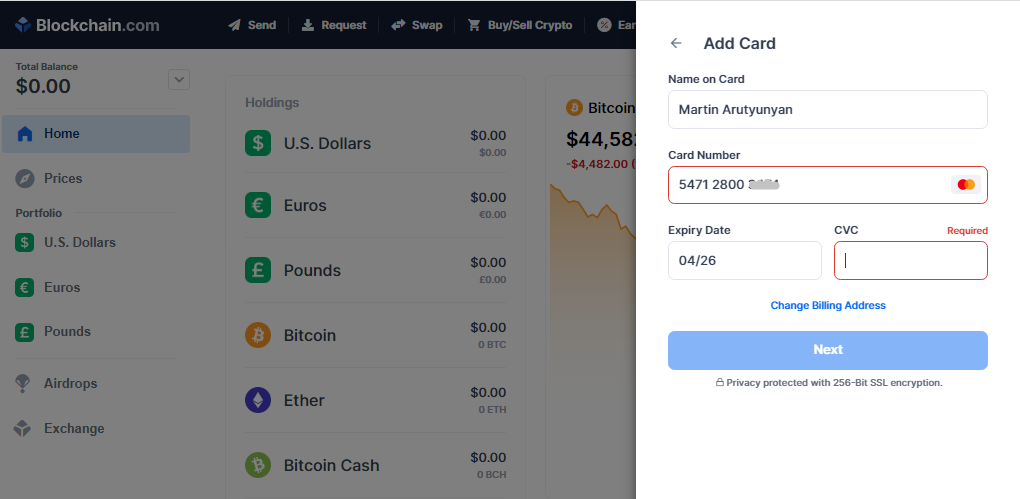Viewport: 1020px width, 499px height.
Task: Click the Blockchain.com logo icon
Action: coord(23,25)
